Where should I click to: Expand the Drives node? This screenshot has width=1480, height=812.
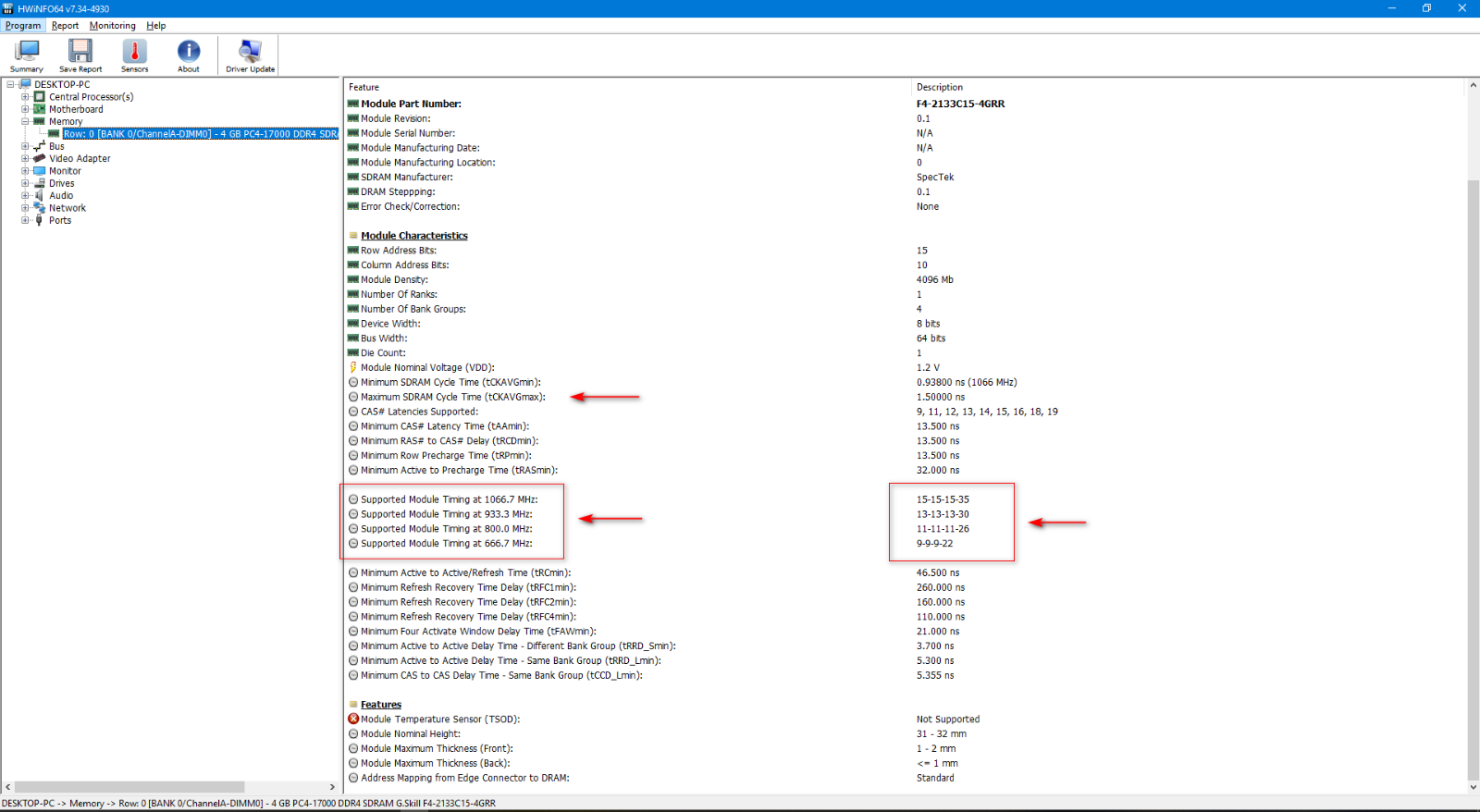point(25,183)
